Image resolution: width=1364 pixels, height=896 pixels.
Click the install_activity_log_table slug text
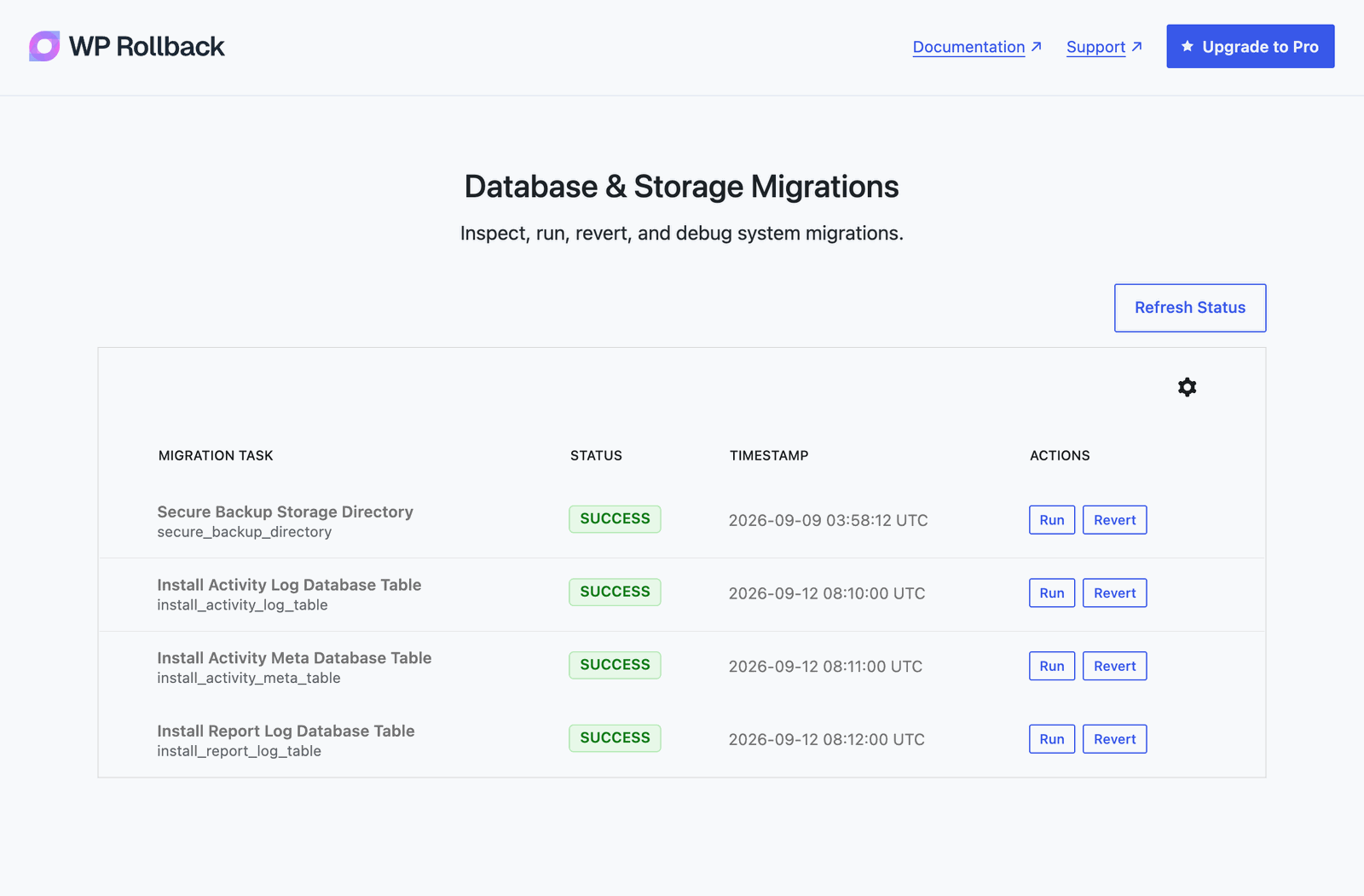[242, 605]
